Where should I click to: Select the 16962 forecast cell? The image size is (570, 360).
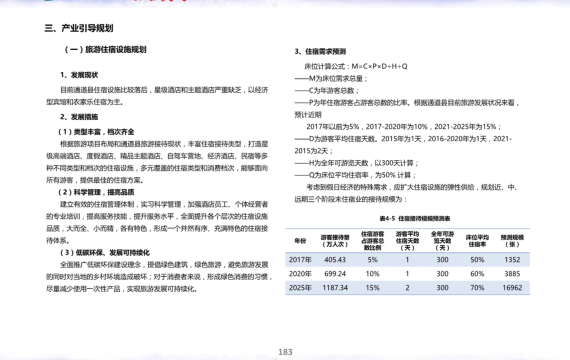pos(512,288)
